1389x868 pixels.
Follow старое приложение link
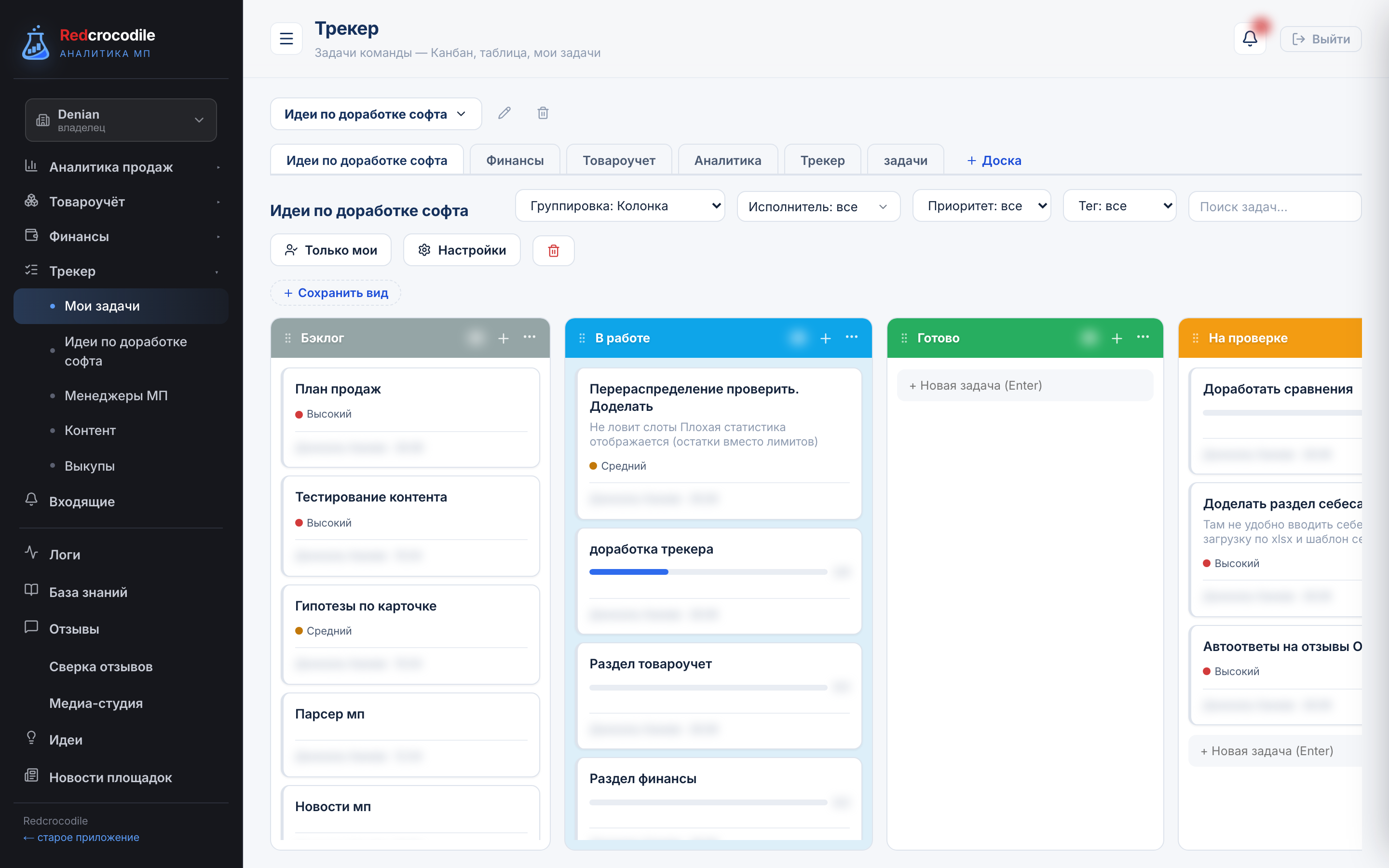tap(82, 837)
